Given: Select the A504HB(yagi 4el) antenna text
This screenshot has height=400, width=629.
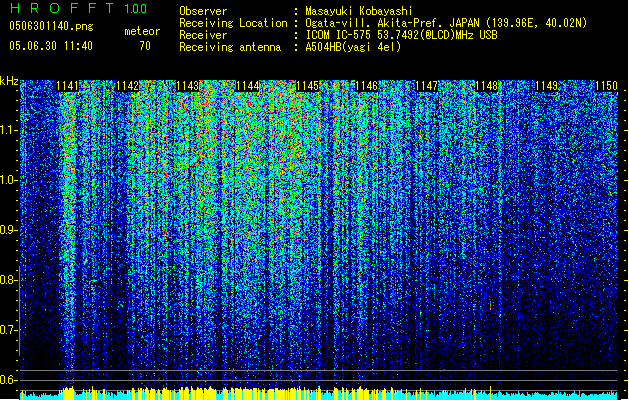Looking at the screenshot, I should (353, 47).
